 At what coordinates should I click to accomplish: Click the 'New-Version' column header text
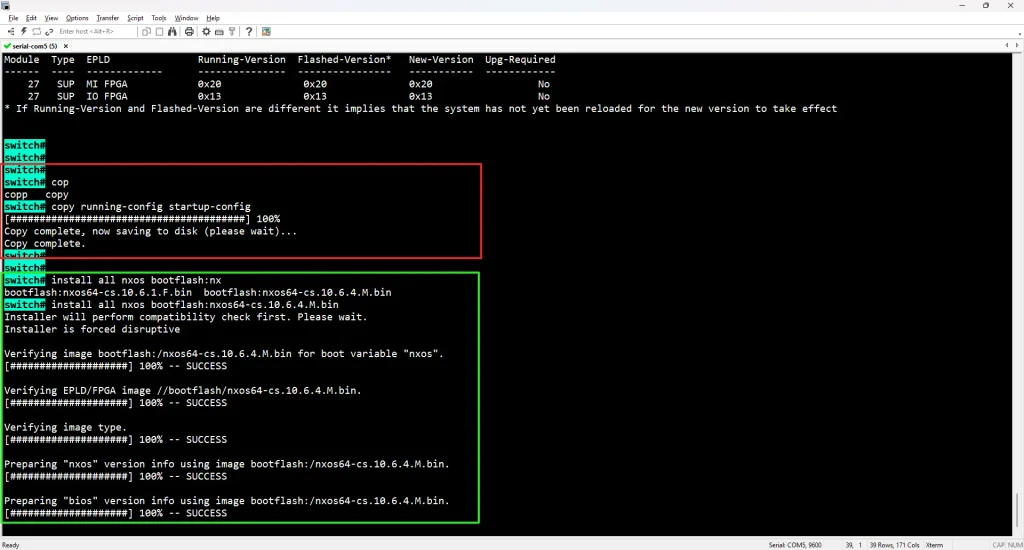441,59
